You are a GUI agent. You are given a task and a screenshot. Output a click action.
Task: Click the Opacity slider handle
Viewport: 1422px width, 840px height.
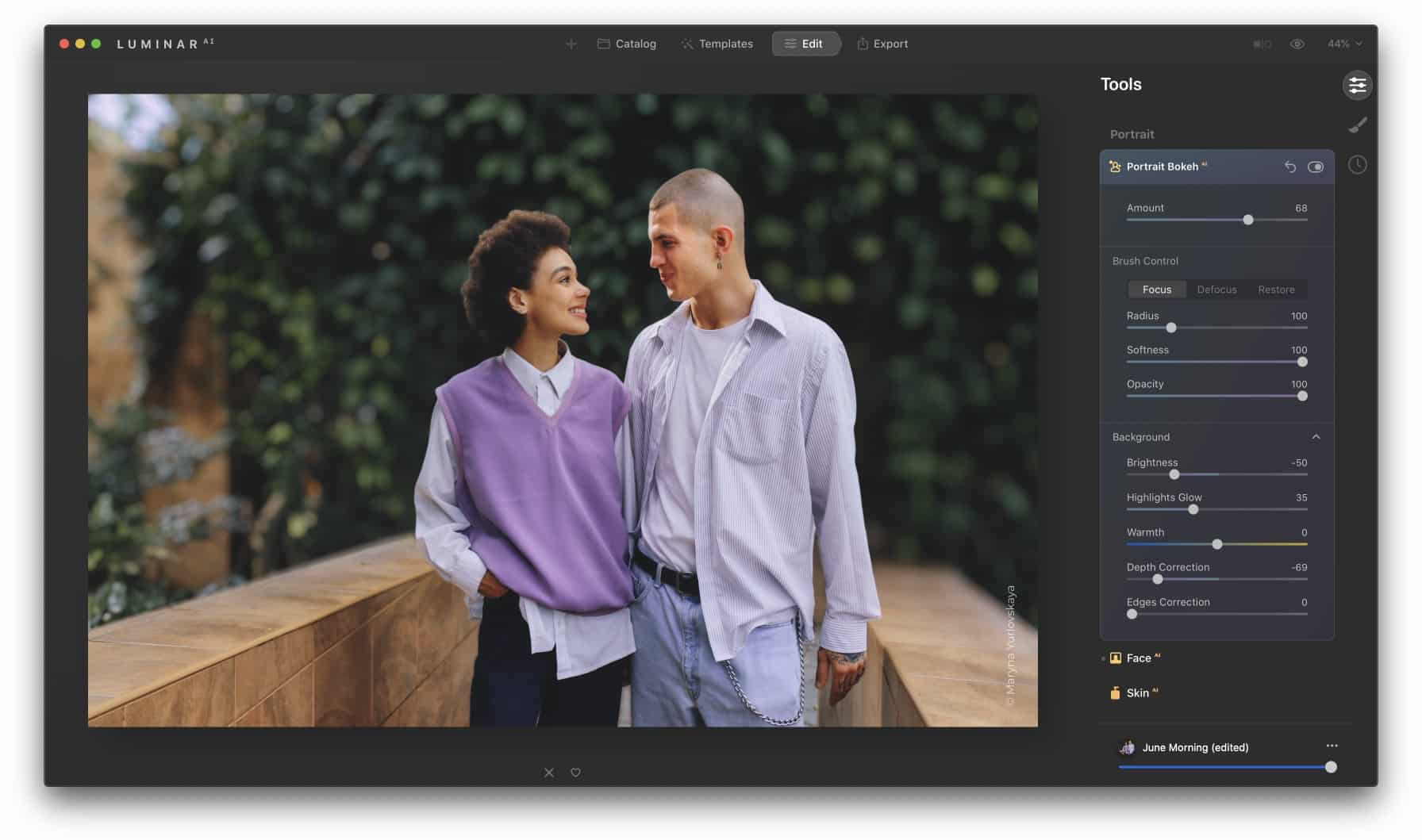point(1302,396)
